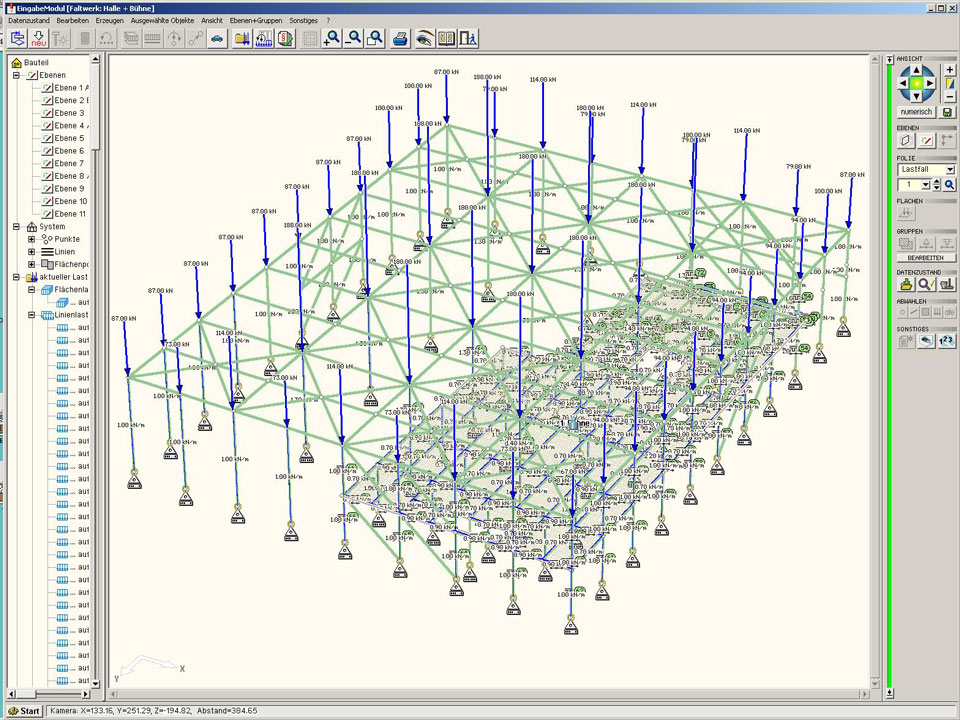960x720 pixels.
Task: Click the blue car icon in the toolbar
Action: pyautogui.click(x=216, y=39)
